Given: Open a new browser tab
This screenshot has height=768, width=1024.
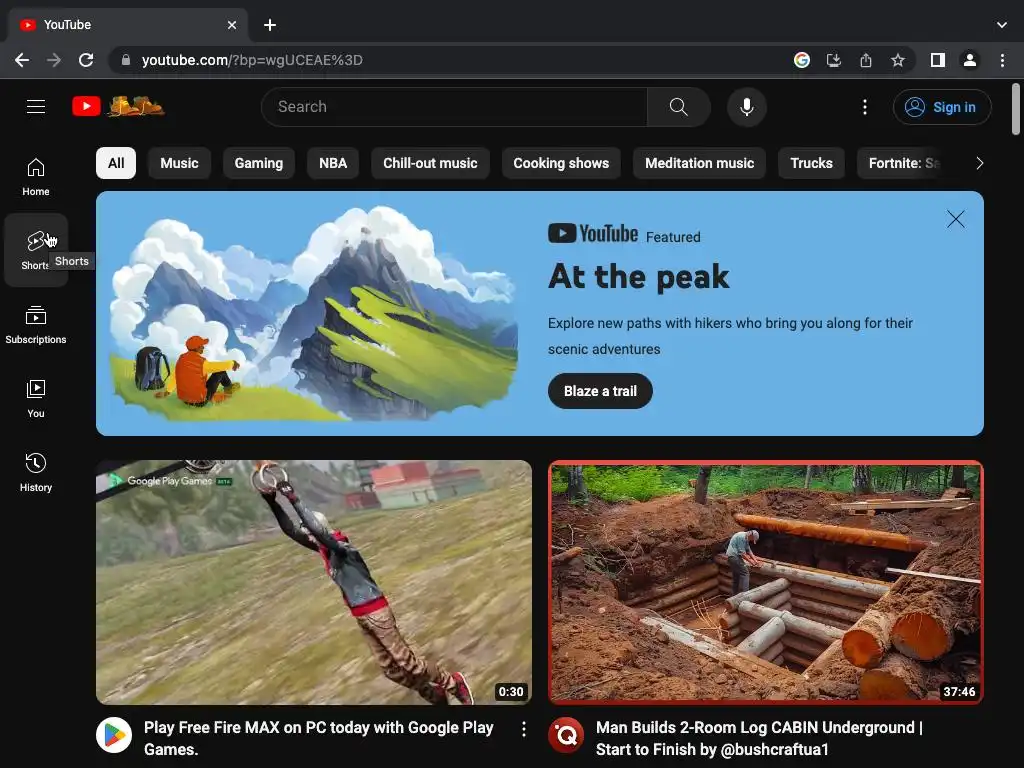Looking at the screenshot, I should click(270, 25).
